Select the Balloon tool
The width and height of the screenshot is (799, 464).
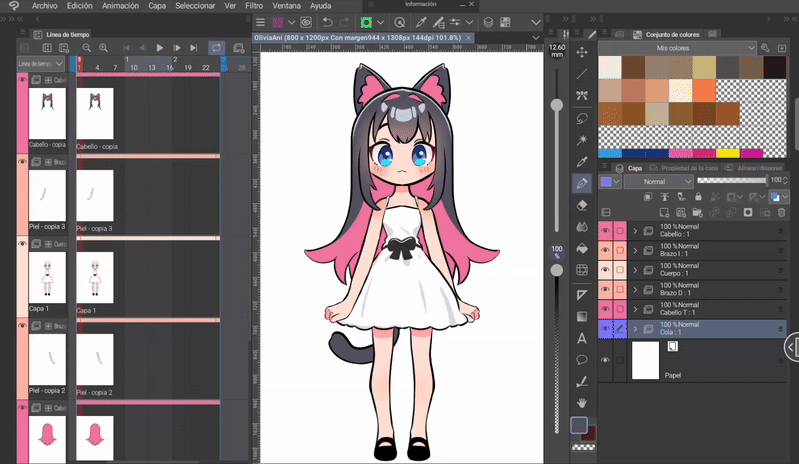click(x=582, y=360)
